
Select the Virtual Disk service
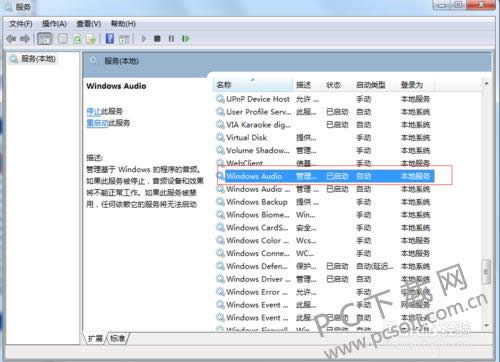(246, 138)
